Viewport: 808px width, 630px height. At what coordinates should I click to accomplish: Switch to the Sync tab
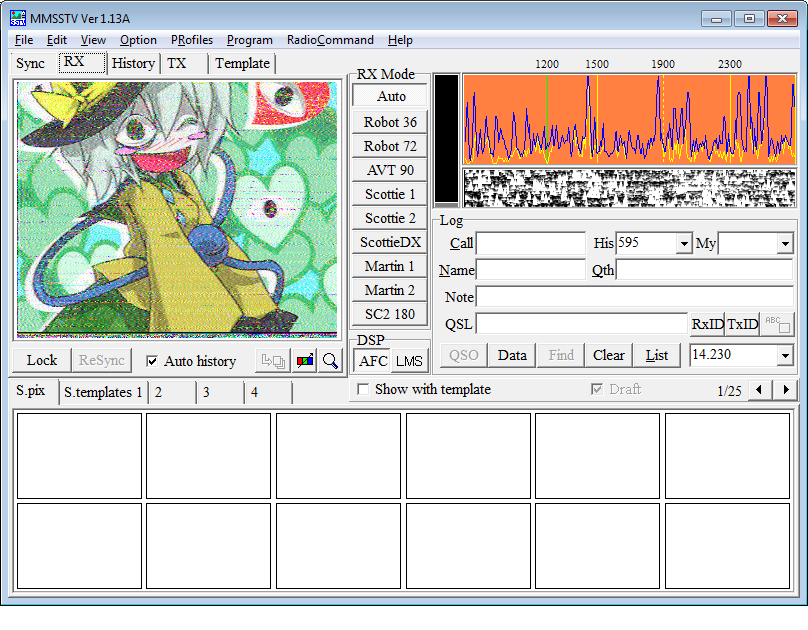point(31,63)
